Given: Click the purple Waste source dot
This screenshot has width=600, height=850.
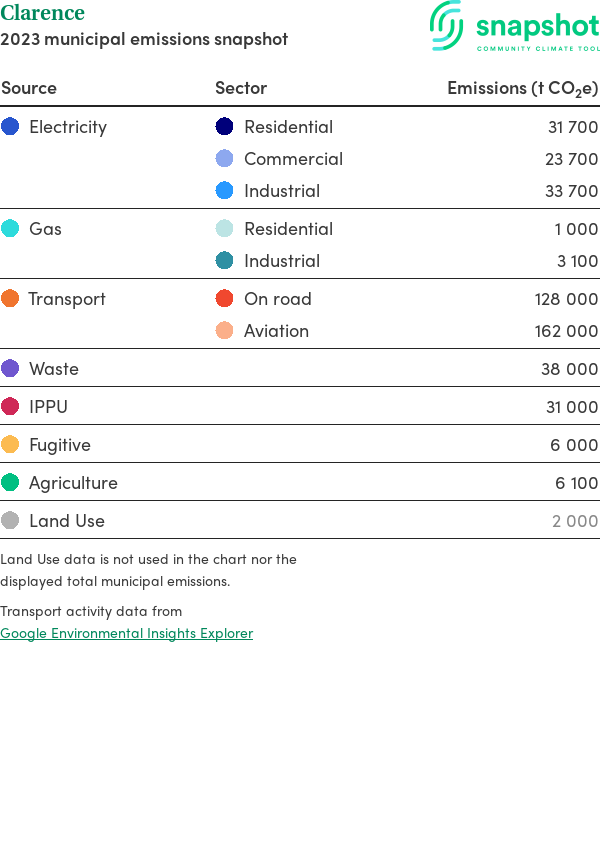Looking at the screenshot, I should tap(10, 368).
